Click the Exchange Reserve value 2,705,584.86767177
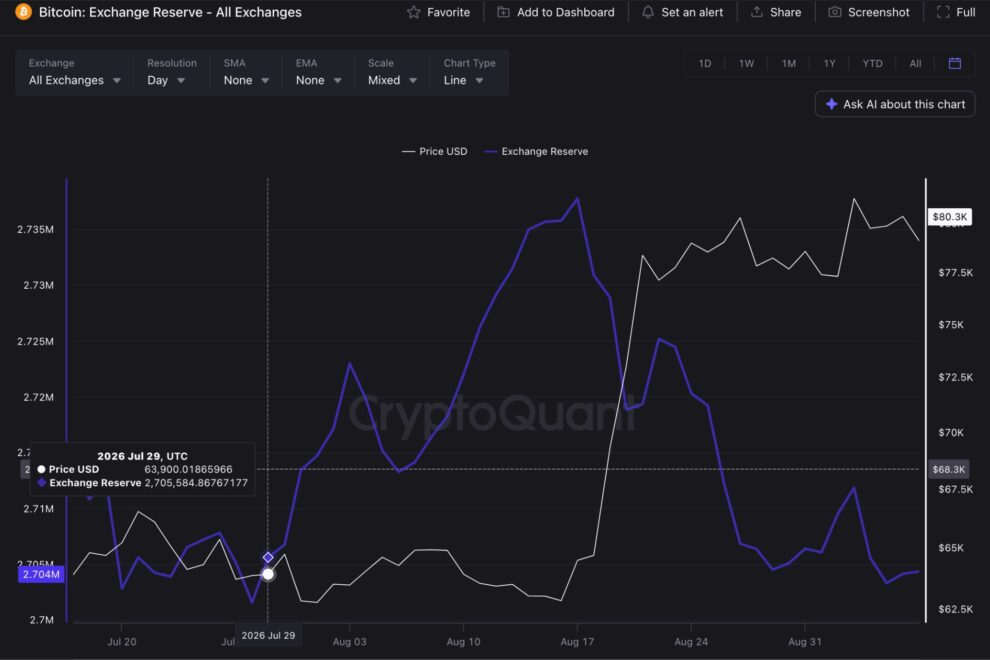 (x=196, y=483)
